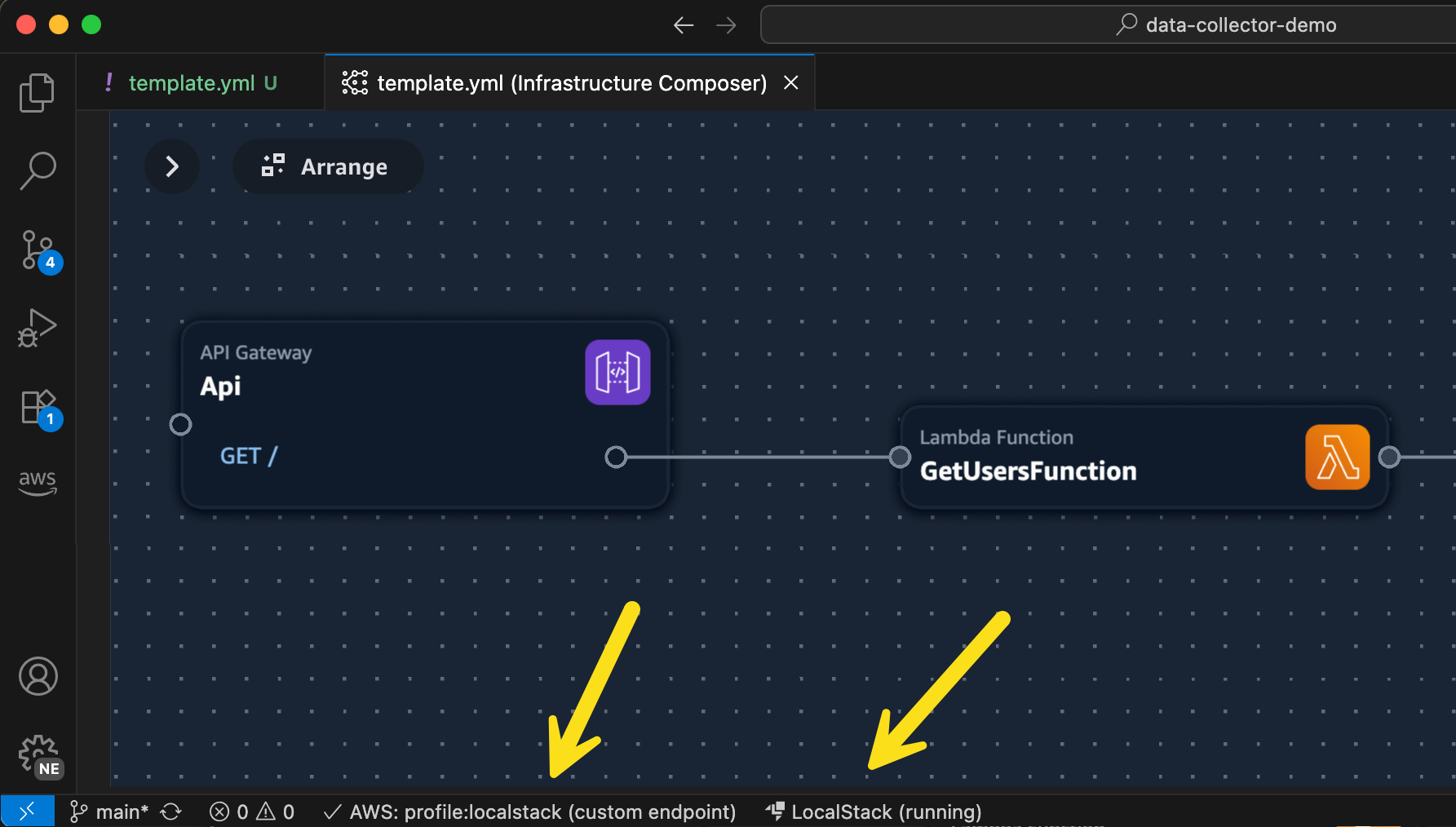The width and height of the screenshot is (1456, 827).
Task: Switch to the template.yml editor tab
Action: click(x=193, y=83)
